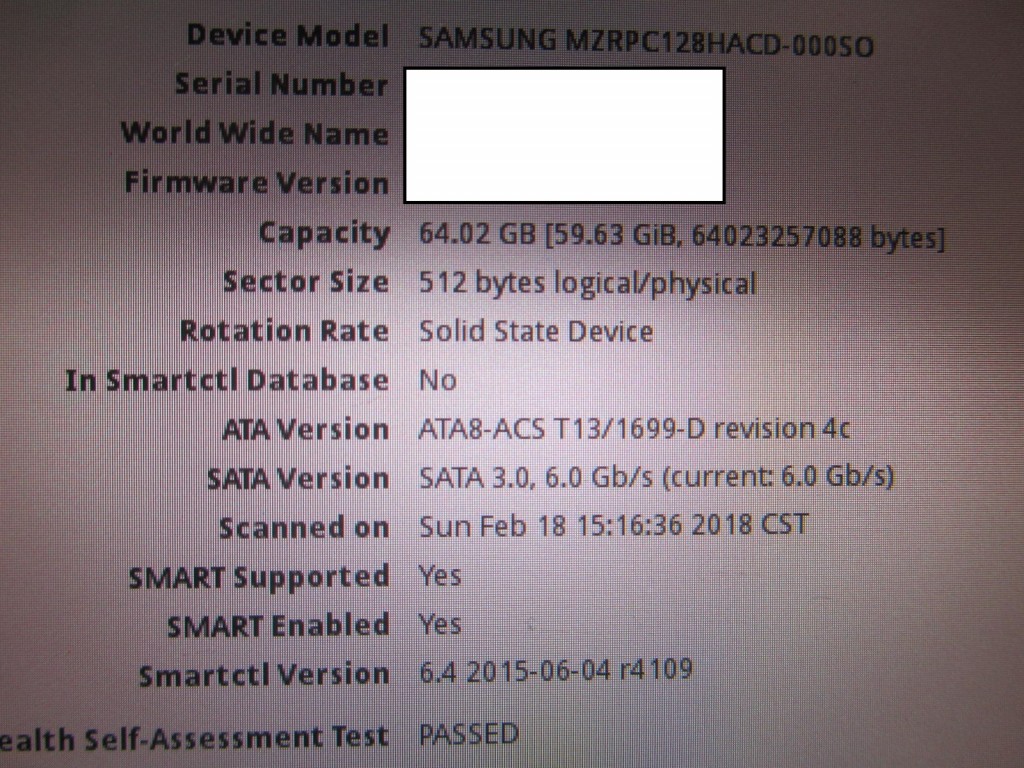The width and height of the screenshot is (1024, 768).
Task: Select the SMART Supported label
Action: [259, 577]
